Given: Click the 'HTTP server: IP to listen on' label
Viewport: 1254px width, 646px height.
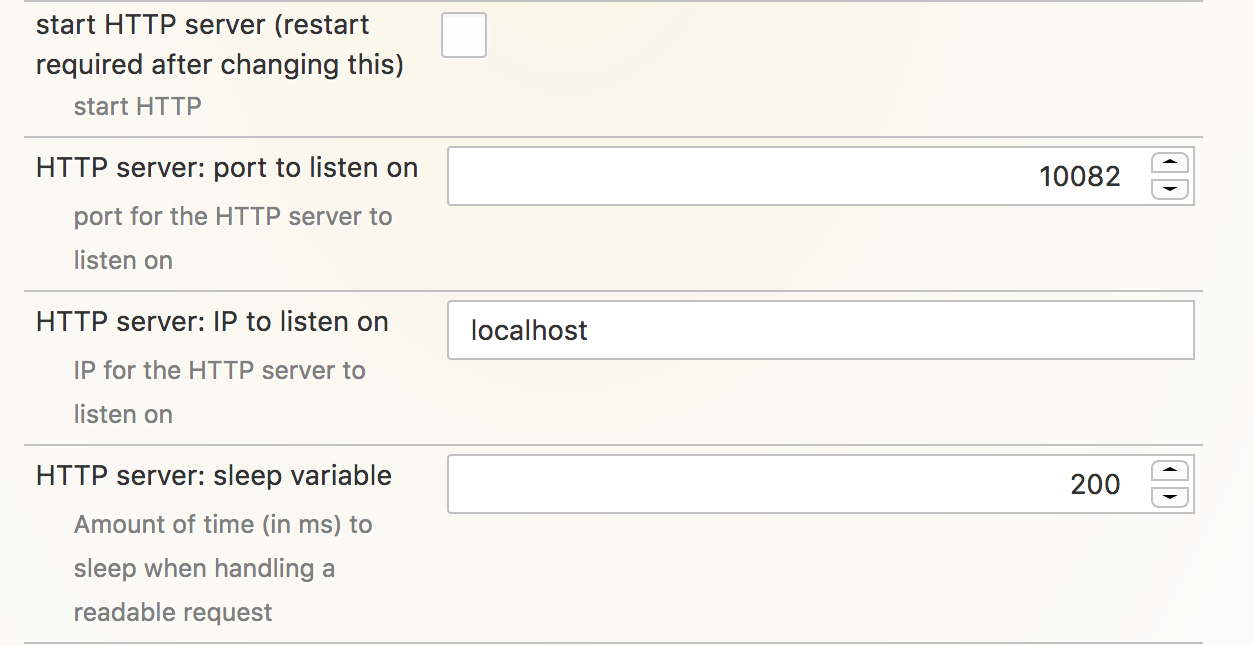Looking at the screenshot, I should tap(212, 322).
